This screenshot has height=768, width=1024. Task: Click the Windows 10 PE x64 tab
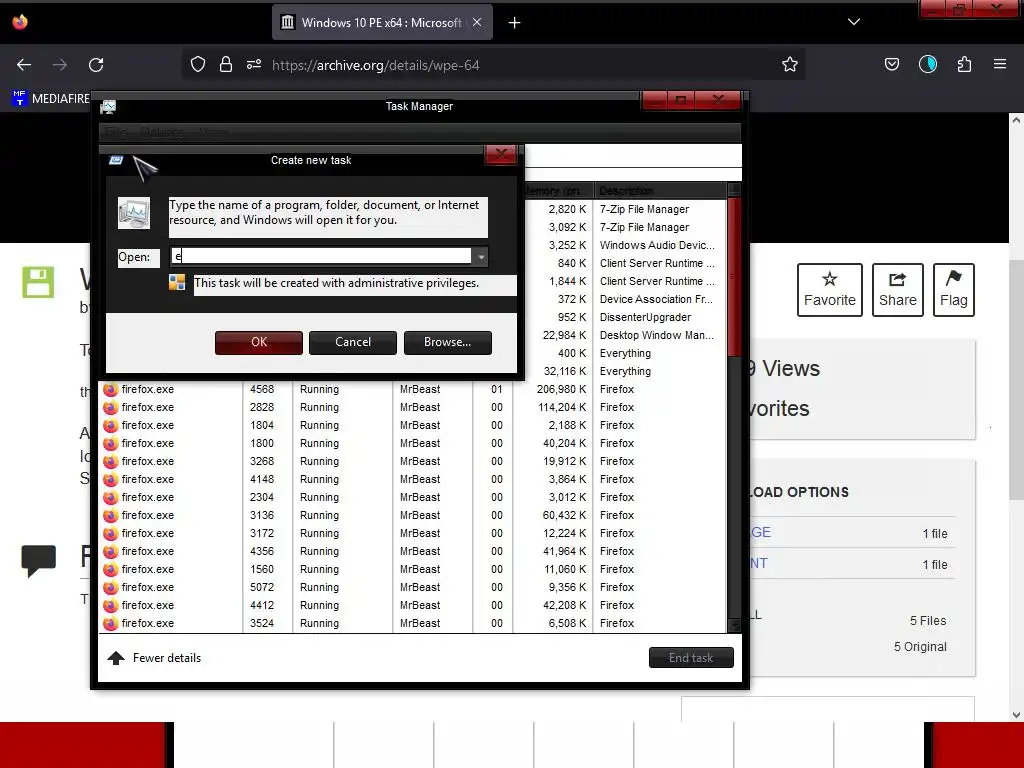point(382,22)
